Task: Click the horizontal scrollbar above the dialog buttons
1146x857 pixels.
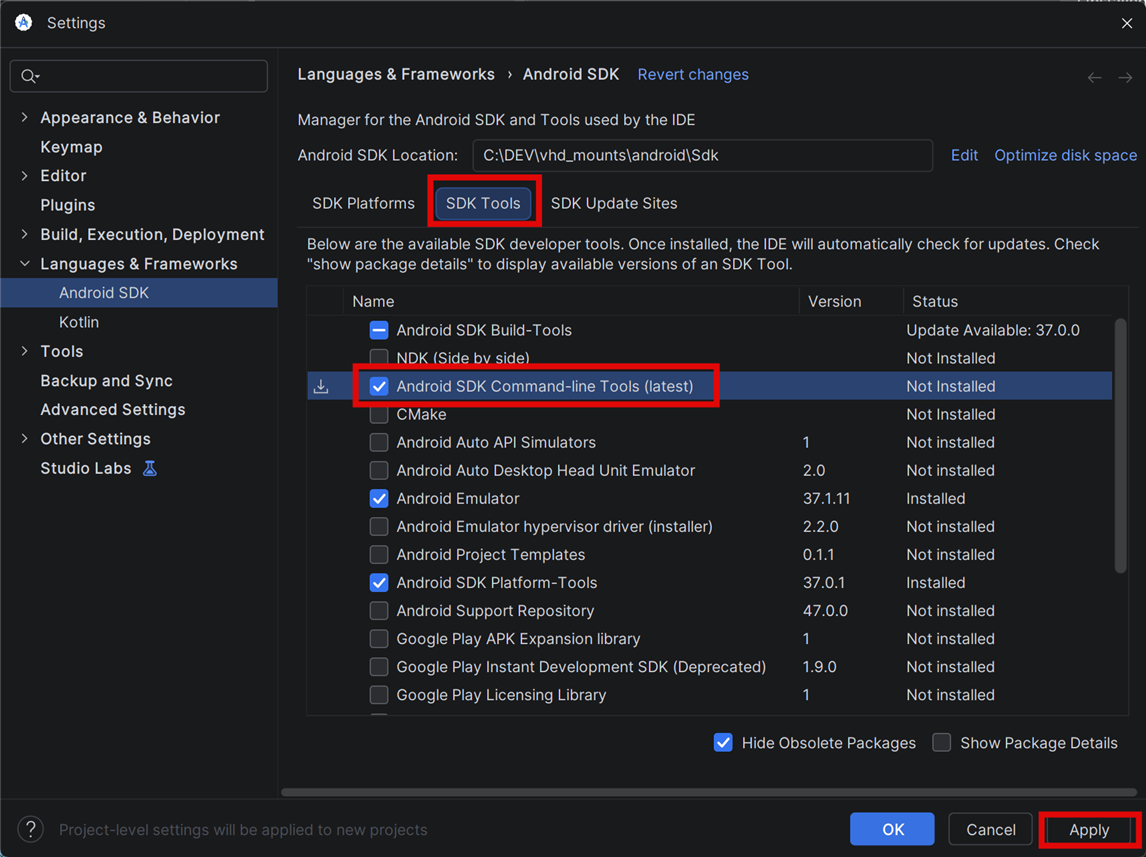Action: coord(709,792)
